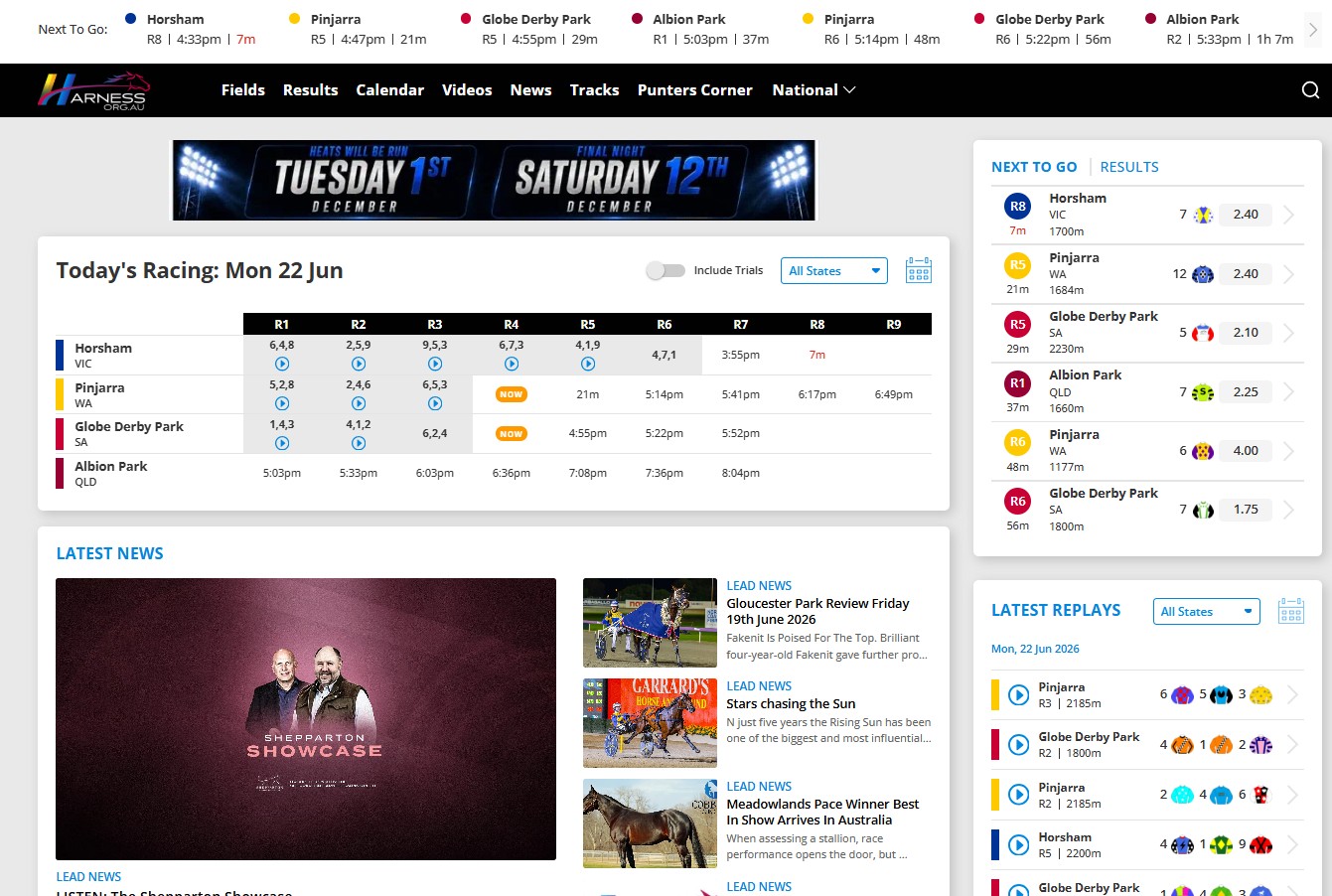Screen dimensions: 1332x896
Task: Play Horsham R5 2200m latest replay
Action: (1018, 845)
